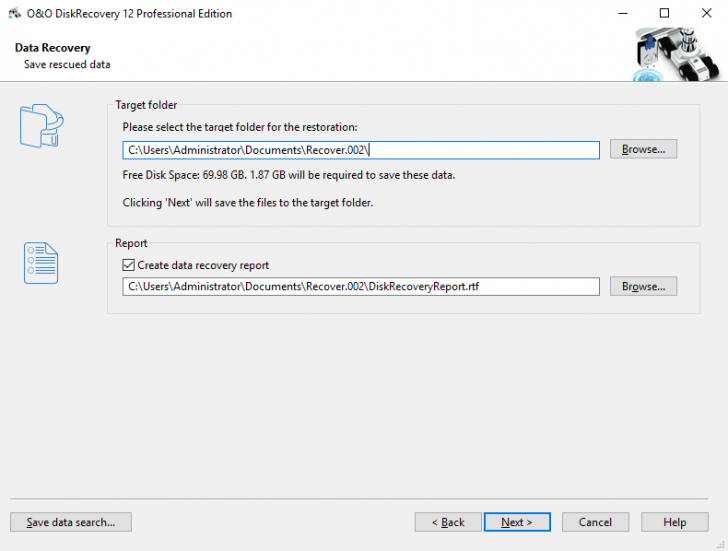This screenshot has width=728, height=551.
Task: Click the DiskRecovery robot logo image
Action: pos(676,53)
